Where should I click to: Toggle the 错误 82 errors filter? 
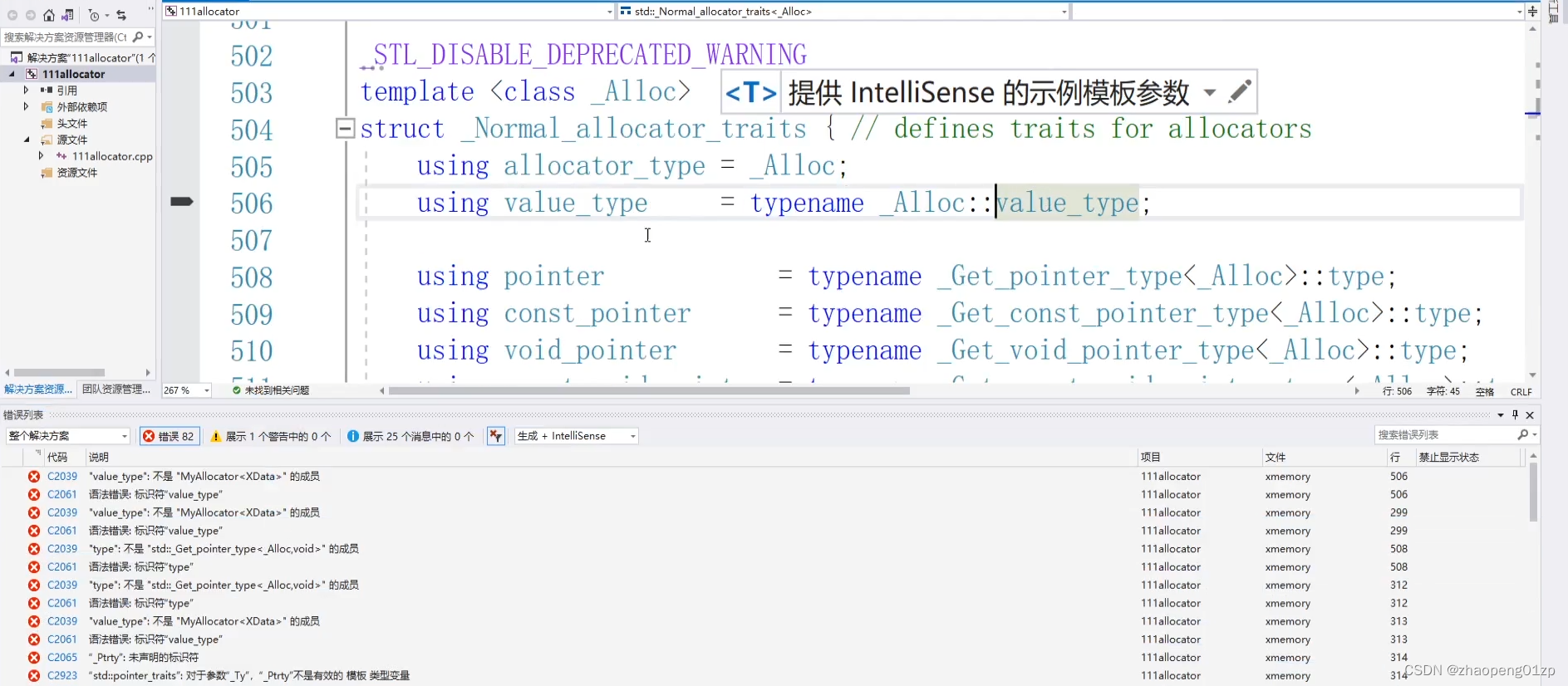coord(170,436)
